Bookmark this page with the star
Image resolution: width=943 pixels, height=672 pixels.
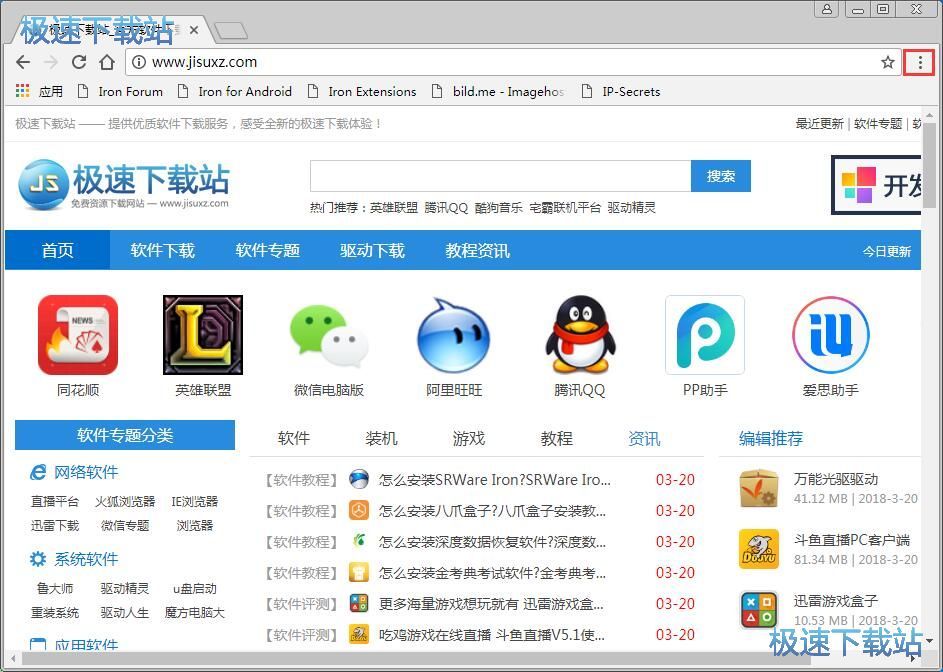coord(888,62)
